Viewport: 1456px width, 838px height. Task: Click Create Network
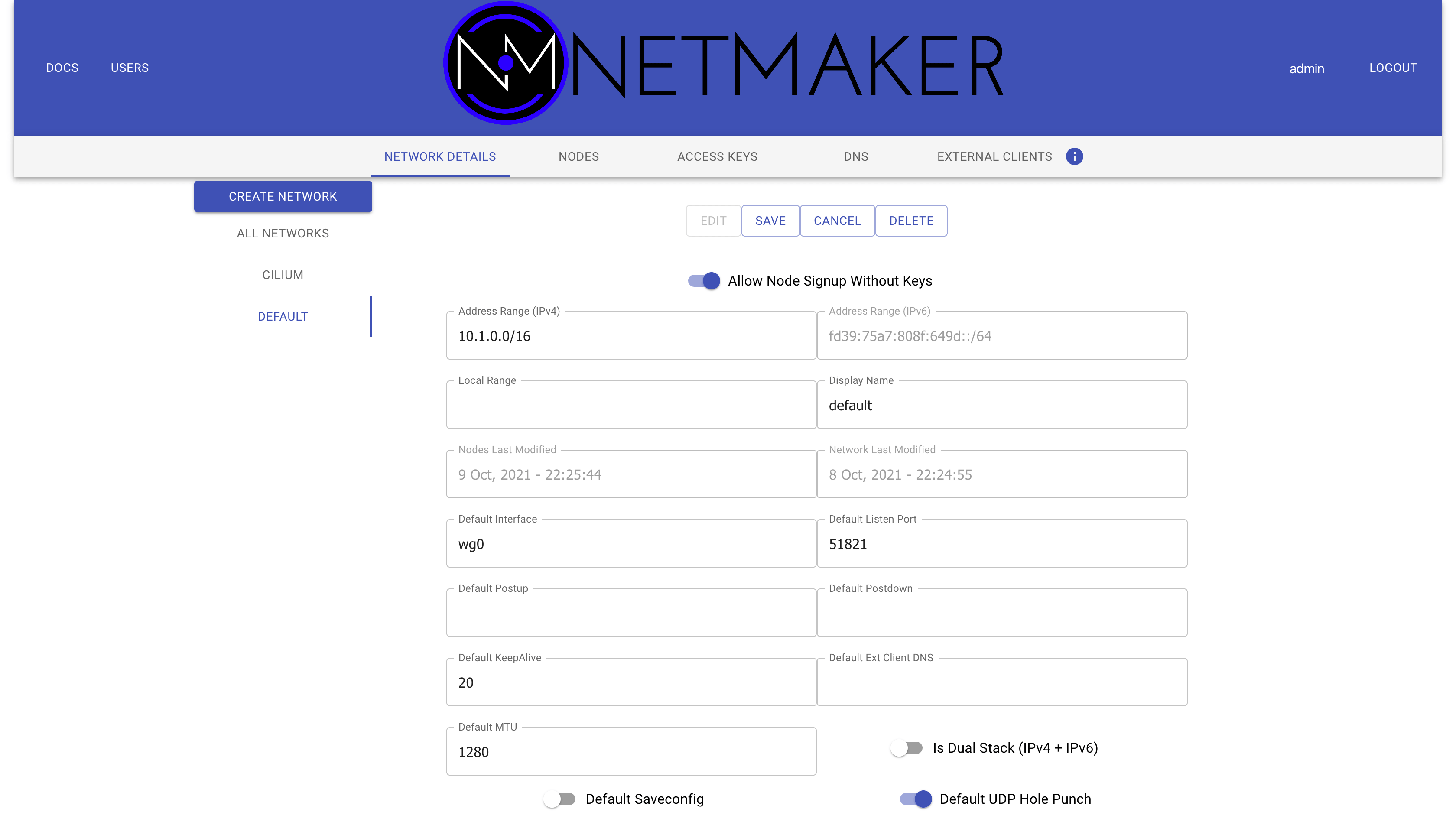[x=283, y=196]
